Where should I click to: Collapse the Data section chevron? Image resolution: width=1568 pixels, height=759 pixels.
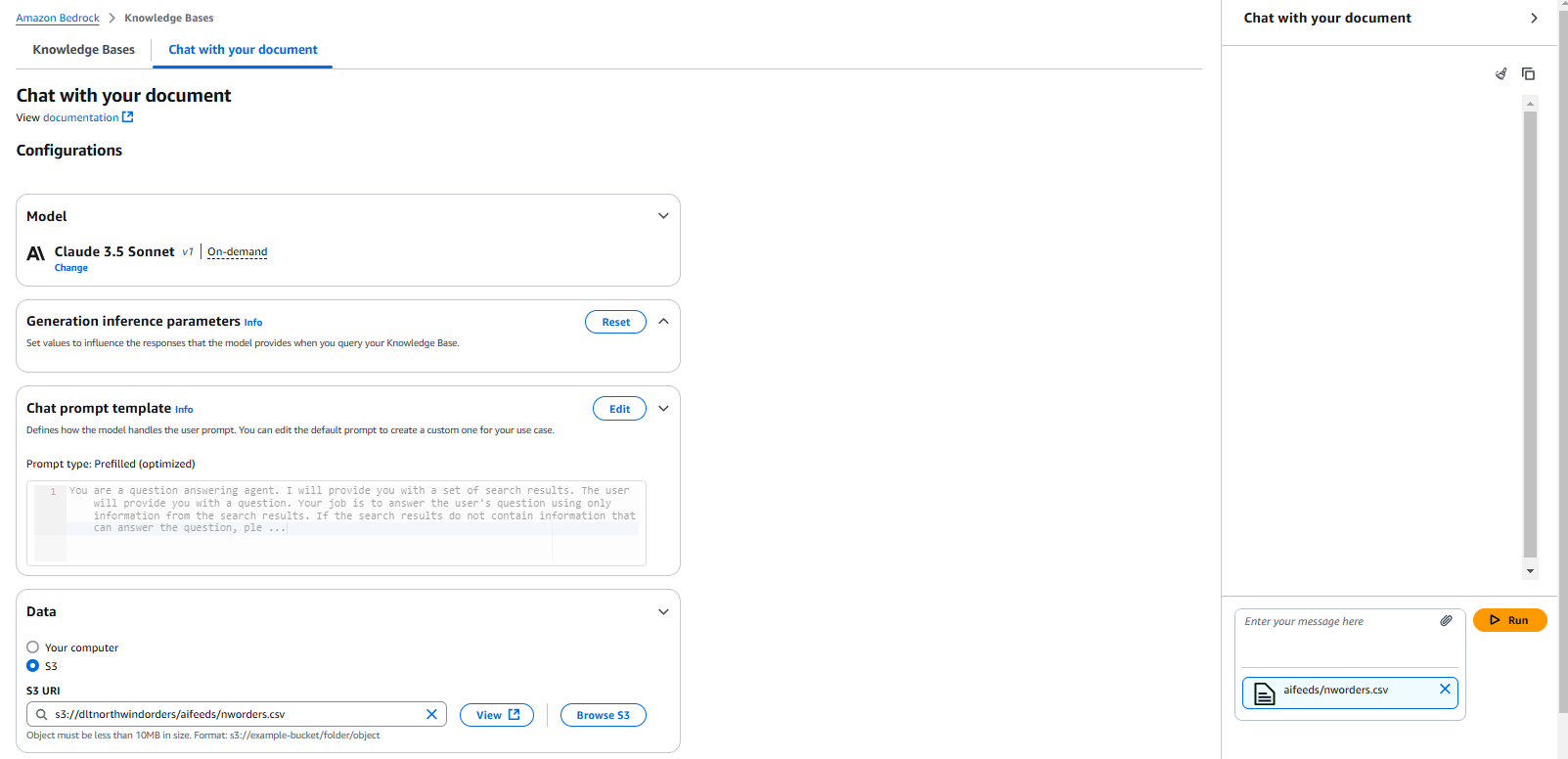(x=663, y=612)
